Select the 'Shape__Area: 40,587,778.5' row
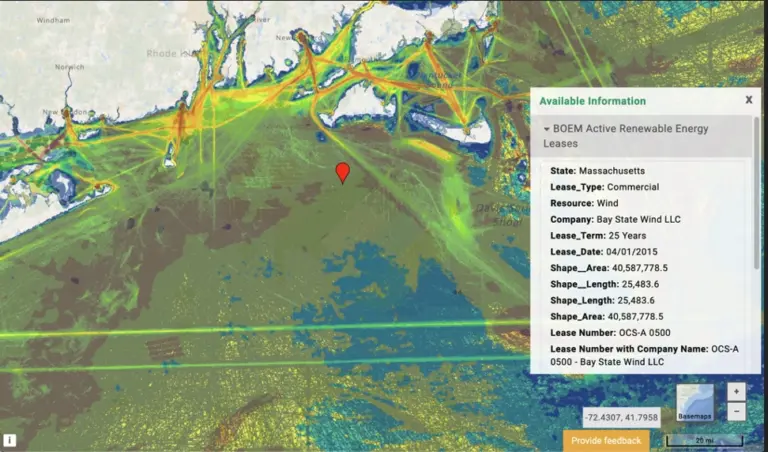This screenshot has width=768, height=452. coord(609,268)
